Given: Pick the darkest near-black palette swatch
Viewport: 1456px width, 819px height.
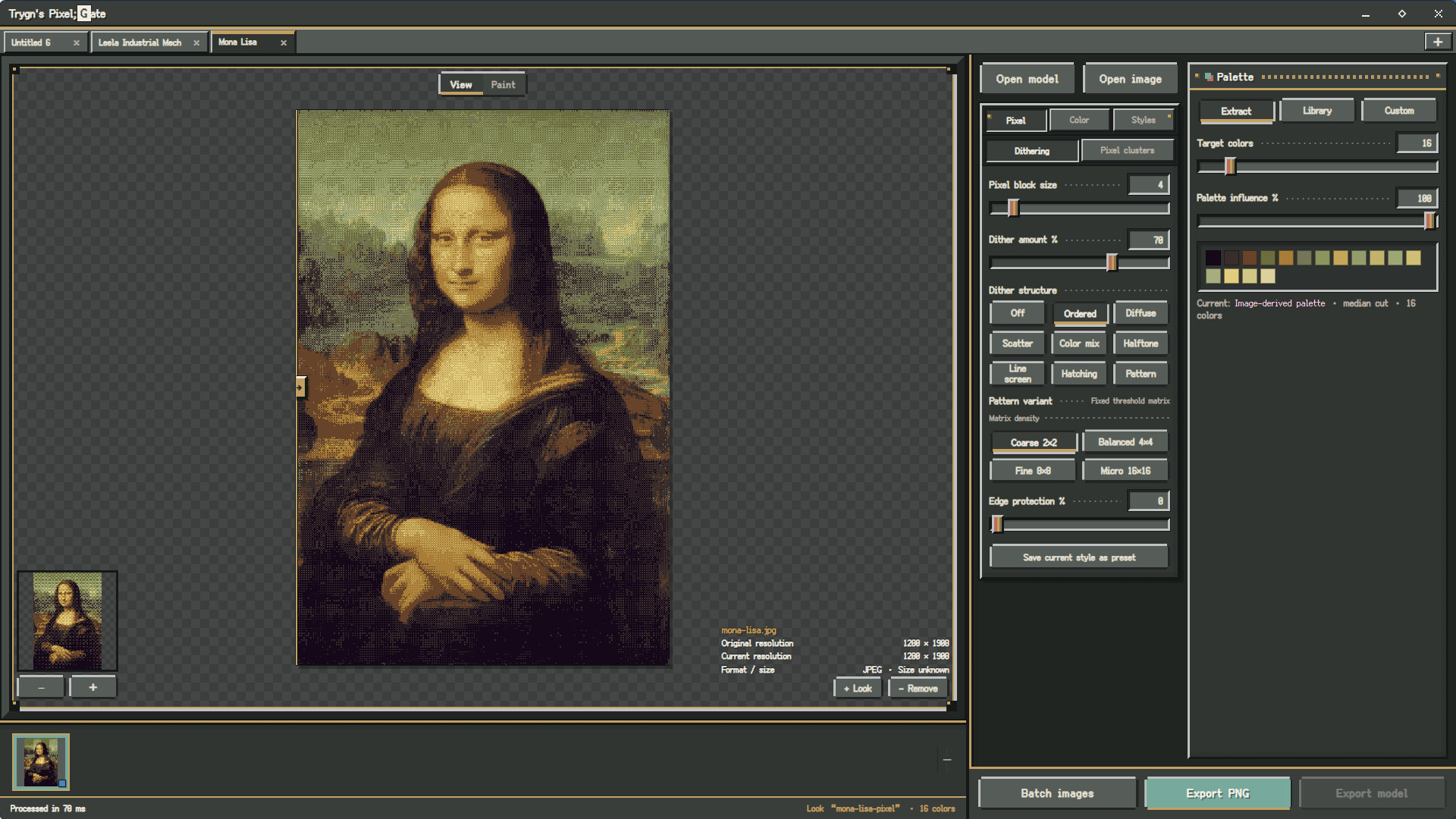Looking at the screenshot, I should [x=1213, y=258].
